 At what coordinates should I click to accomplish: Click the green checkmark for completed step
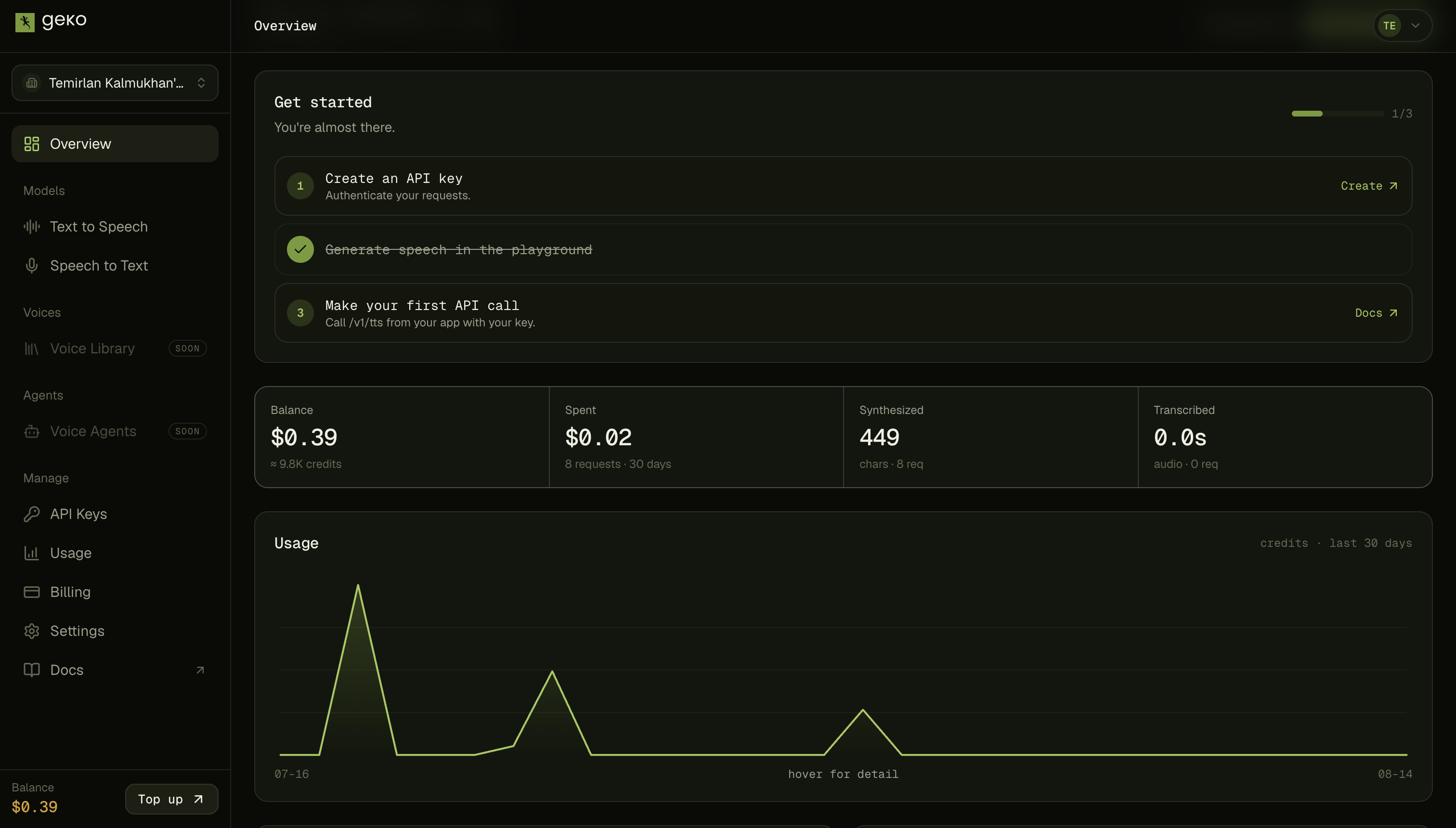tap(300, 249)
